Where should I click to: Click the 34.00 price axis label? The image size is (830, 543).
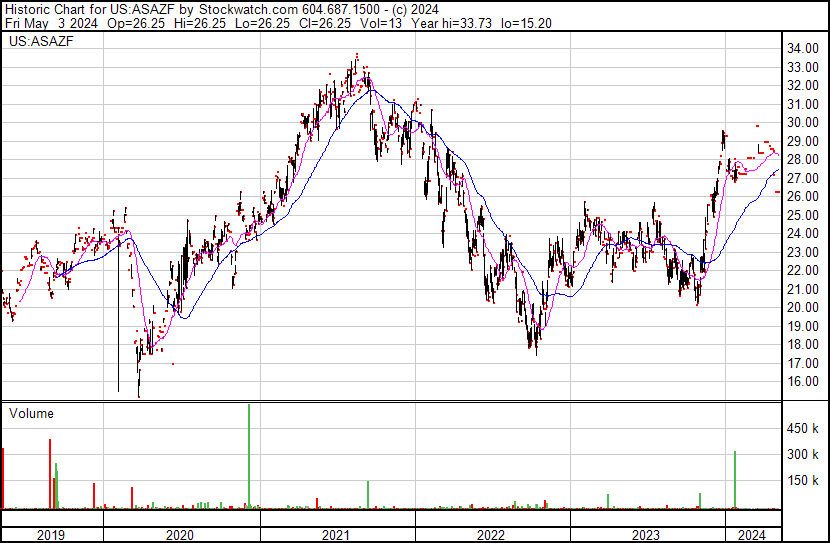click(802, 48)
